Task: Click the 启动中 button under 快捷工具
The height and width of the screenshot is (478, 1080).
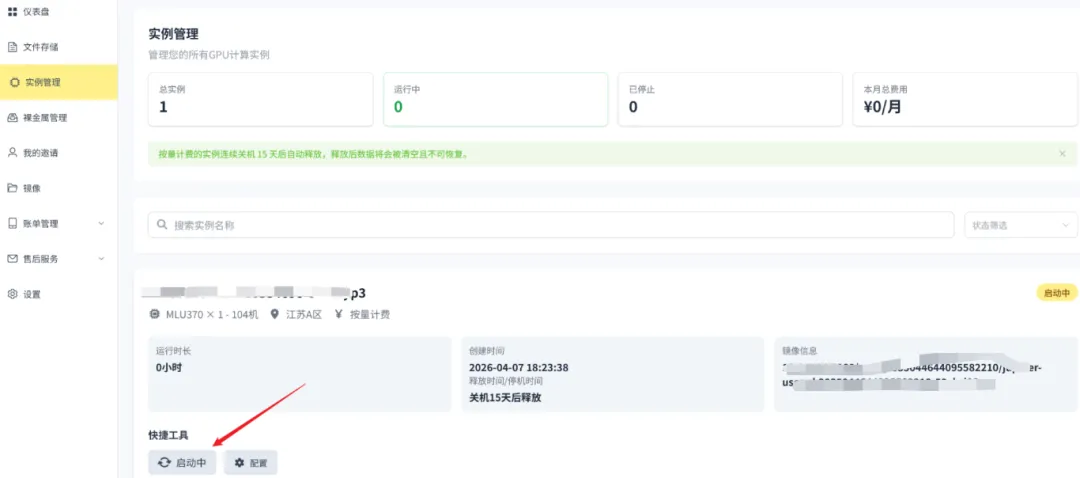Action: click(182, 463)
